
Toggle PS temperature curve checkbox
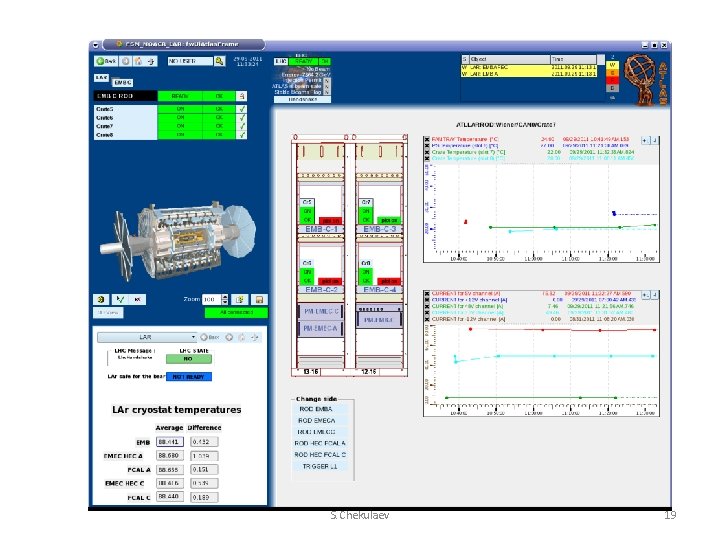(427, 146)
